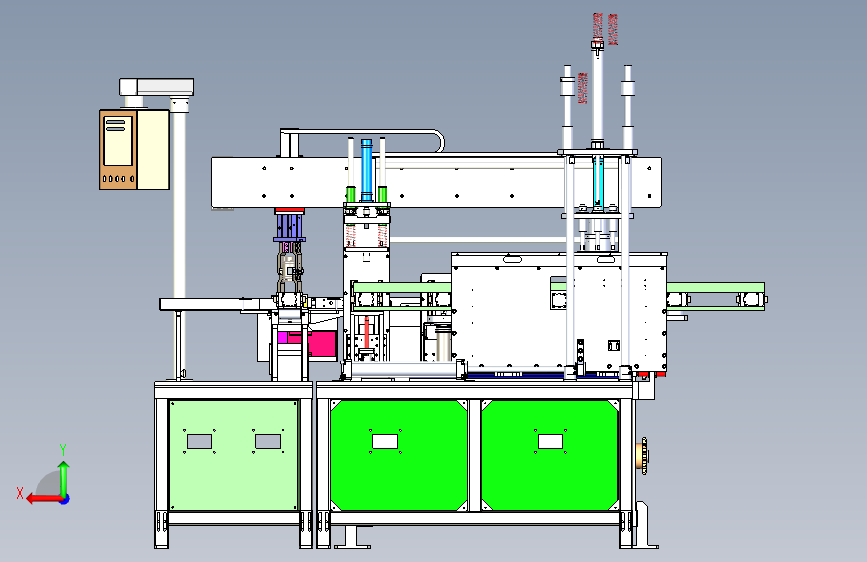Select the Y axis label
The image size is (867, 562).
click(63, 449)
